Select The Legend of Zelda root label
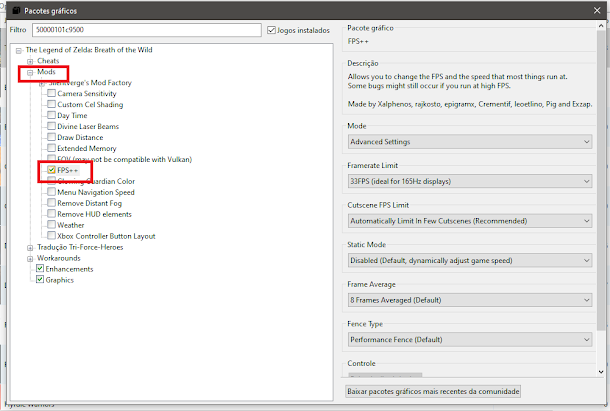 (x=89, y=50)
